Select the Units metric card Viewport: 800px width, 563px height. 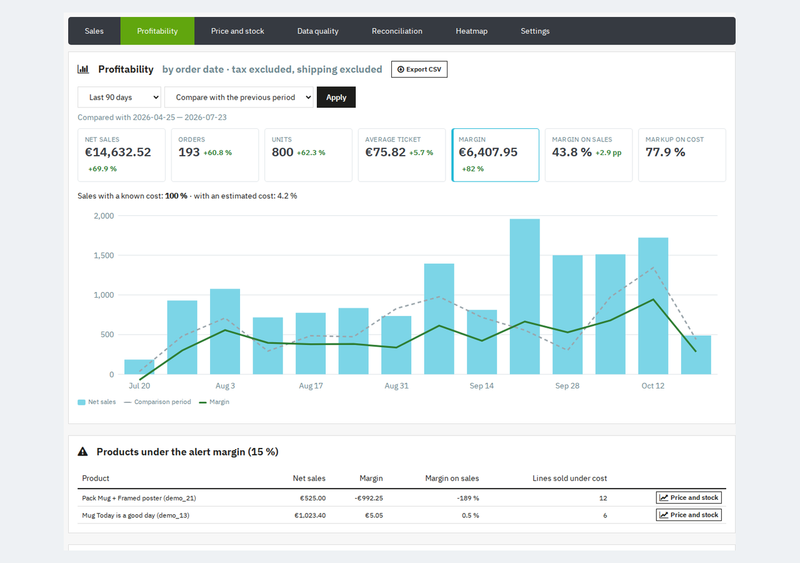pyautogui.click(x=308, y=155)
